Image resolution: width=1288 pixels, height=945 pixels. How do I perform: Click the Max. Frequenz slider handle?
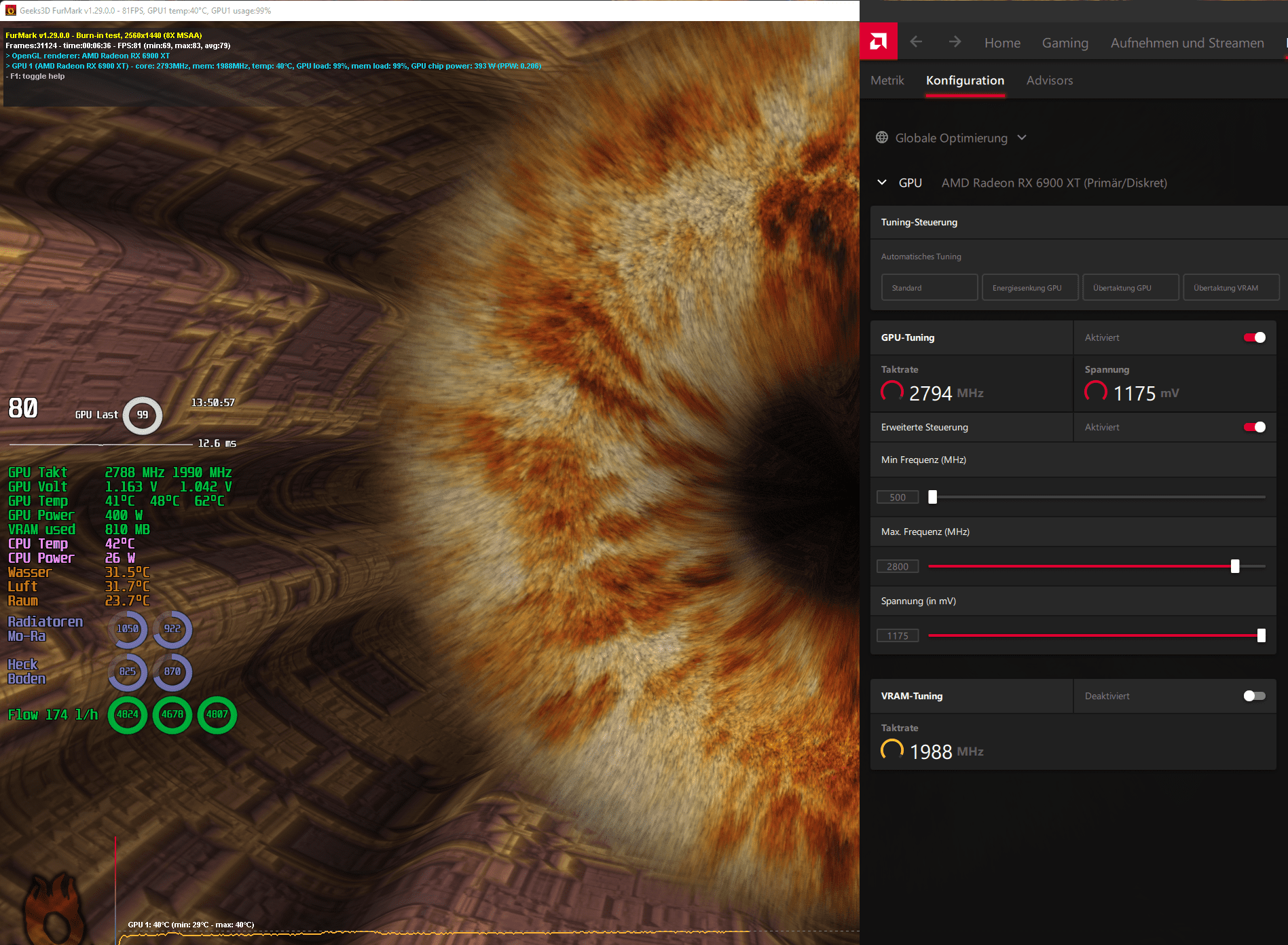click(1235, 566)
